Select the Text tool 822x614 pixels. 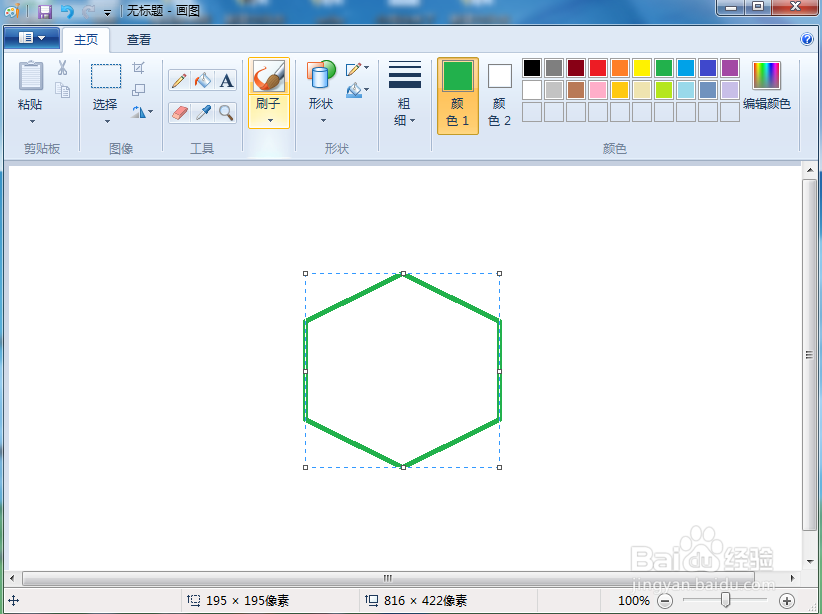pos(226,80)
